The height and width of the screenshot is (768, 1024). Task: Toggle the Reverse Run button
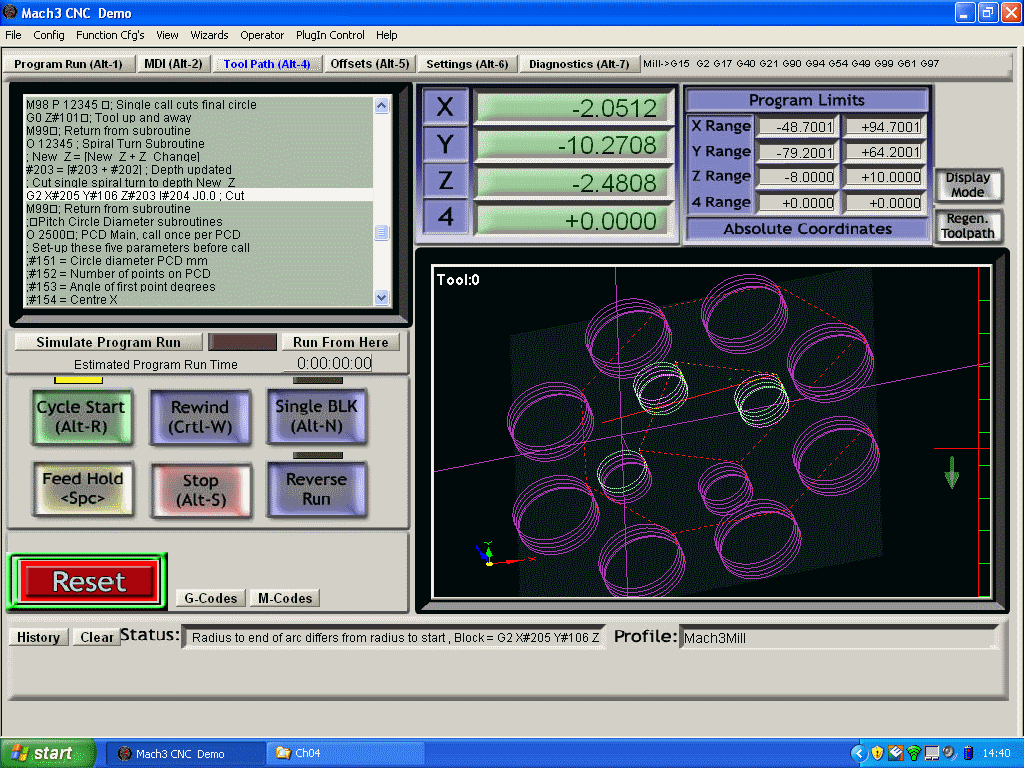(x=317, y=488)
